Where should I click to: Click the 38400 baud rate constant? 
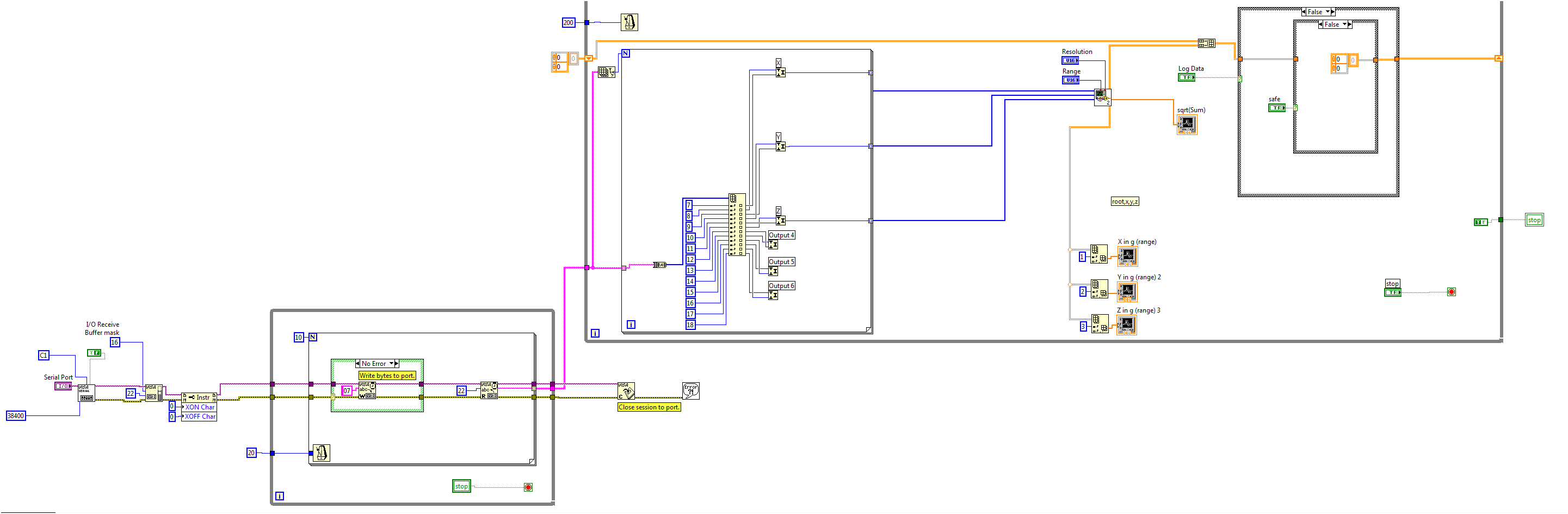[x=16, y=416]
